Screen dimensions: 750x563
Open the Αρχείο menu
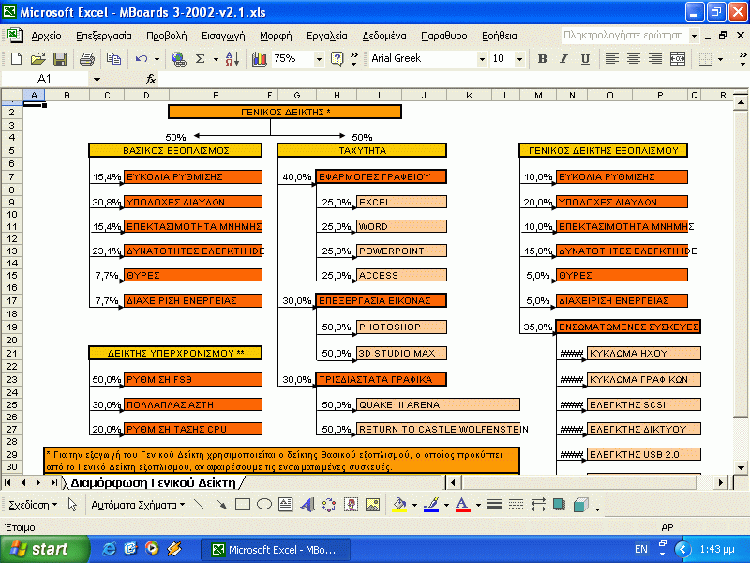(46, 36)
